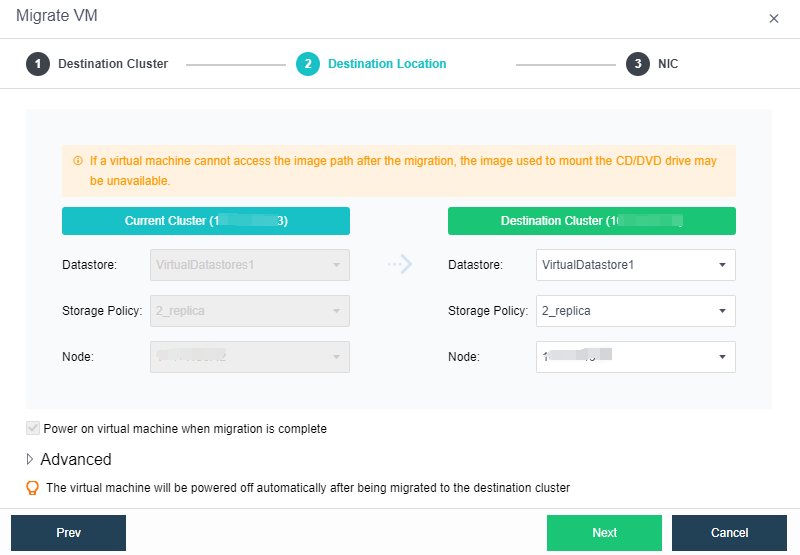This screenshot has width=800, height=555.
Task: Click the step 1 circle icon
Action: point(38,64)
